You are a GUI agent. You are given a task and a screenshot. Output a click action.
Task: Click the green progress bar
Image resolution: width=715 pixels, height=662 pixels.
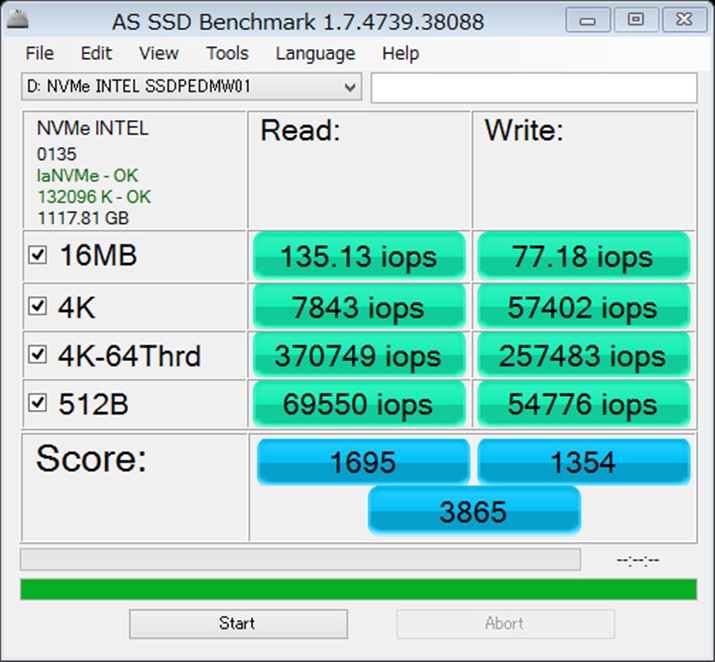[358, 589]
